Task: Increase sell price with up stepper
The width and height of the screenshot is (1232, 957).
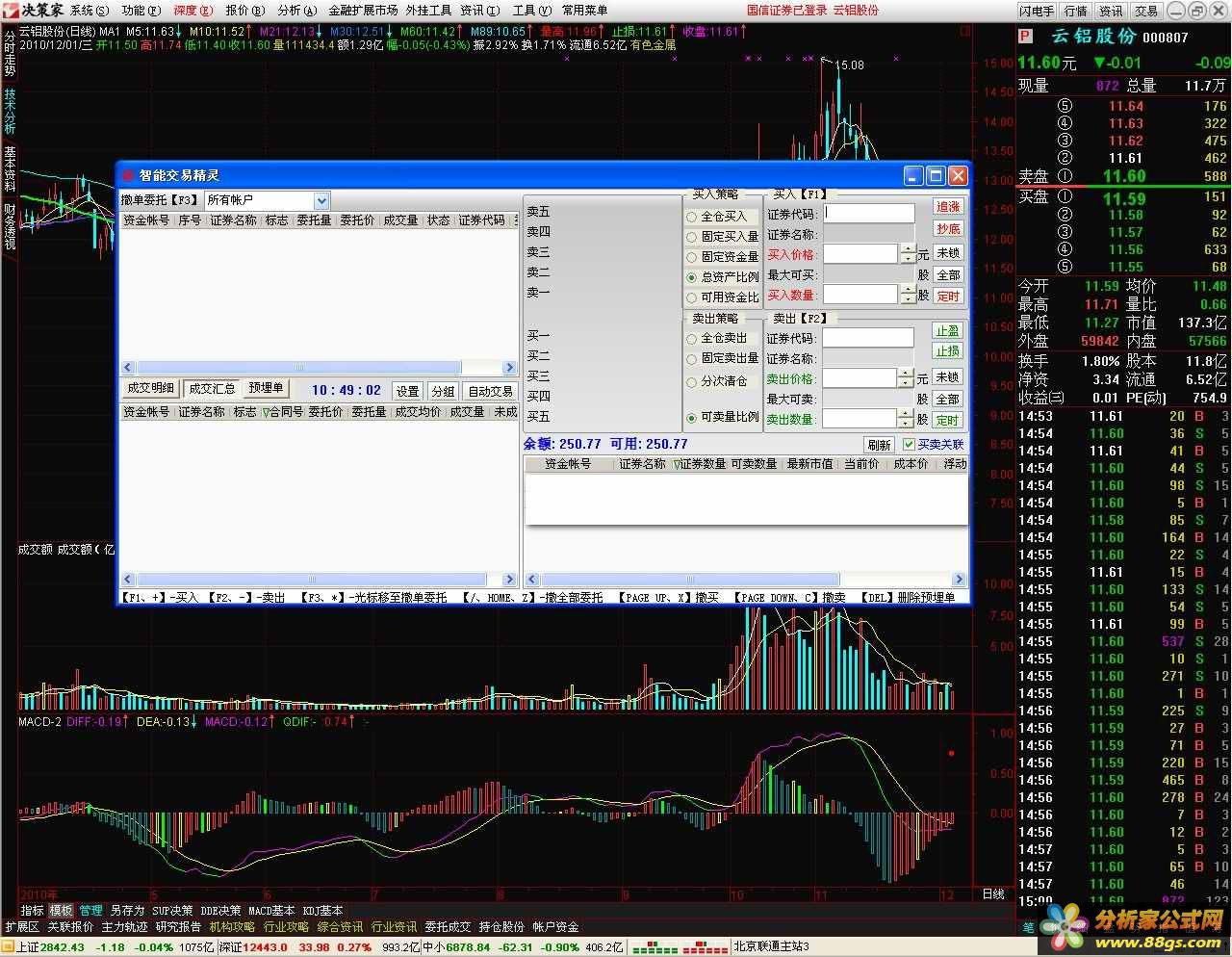Action: [x=906, y=374]
